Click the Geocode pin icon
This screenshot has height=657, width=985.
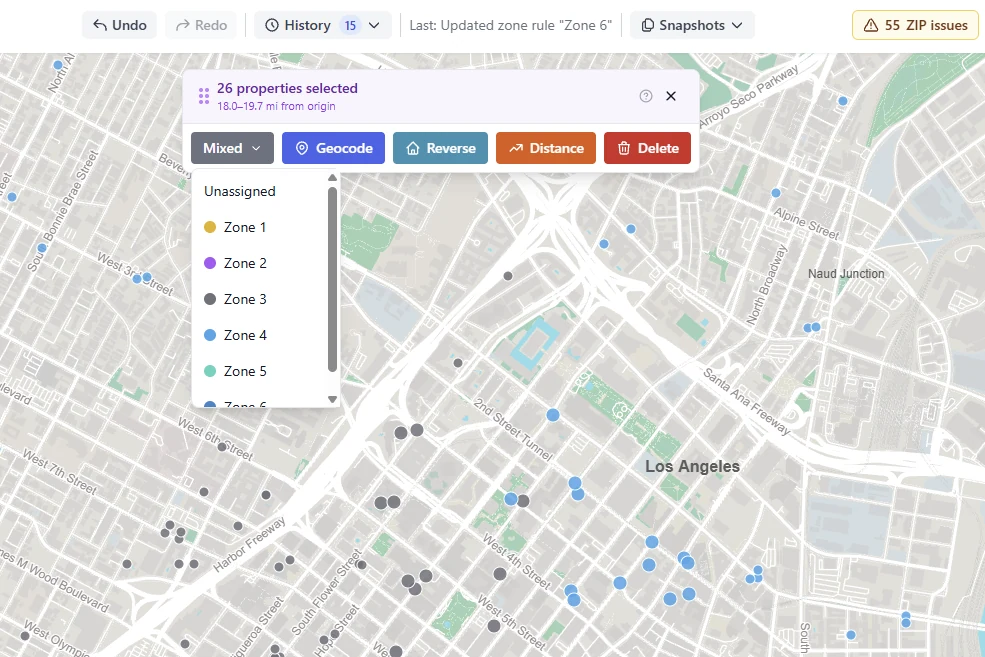click(302, 148)
